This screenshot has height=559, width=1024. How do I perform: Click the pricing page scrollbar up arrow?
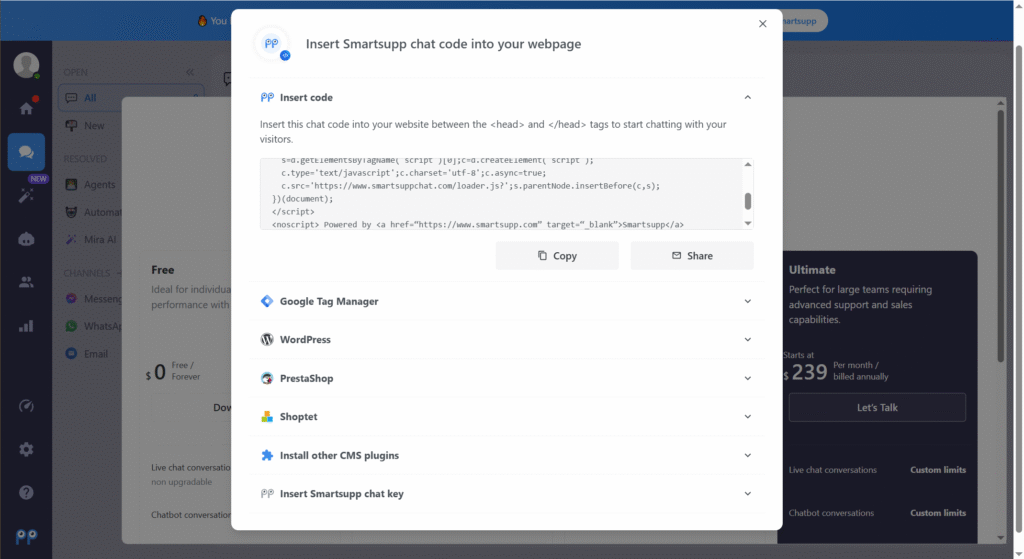point(1000,103)
